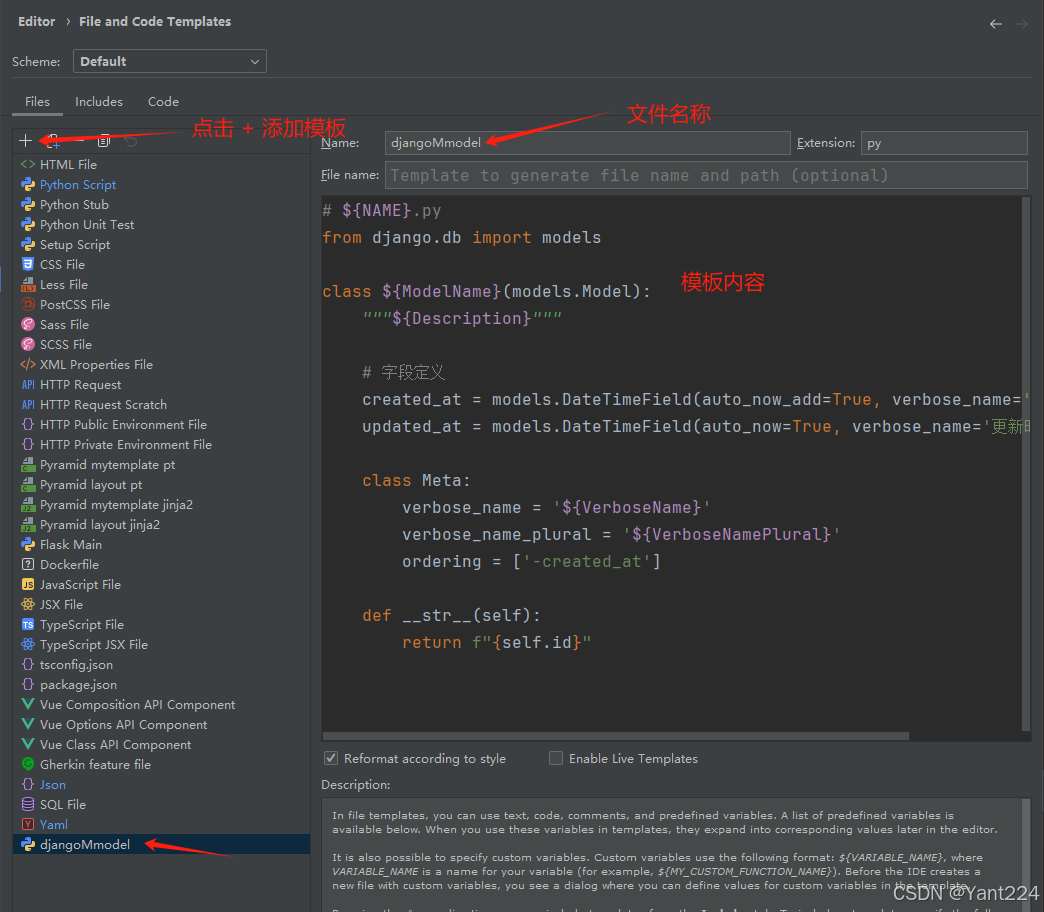1044x912 pixels.
Task: Click the Create Child Template File icon
Action: pyautogui.click(x=53, y=140)
